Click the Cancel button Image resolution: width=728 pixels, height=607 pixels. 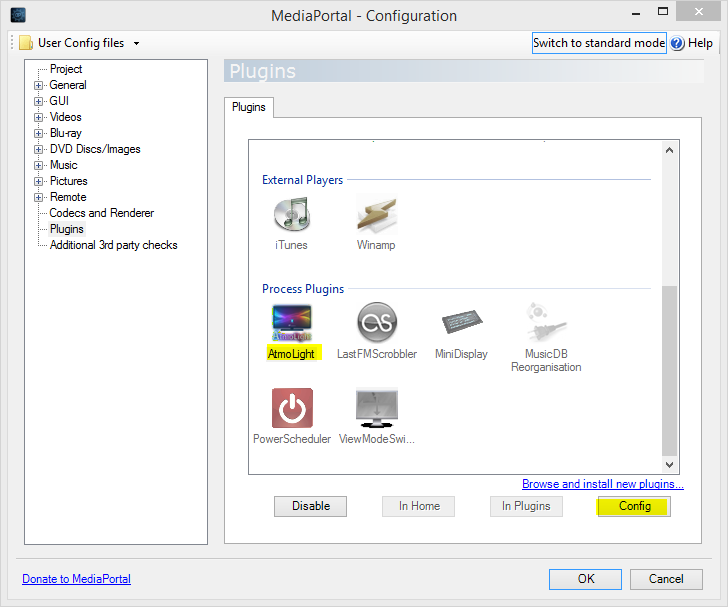[x=666, y=579]
